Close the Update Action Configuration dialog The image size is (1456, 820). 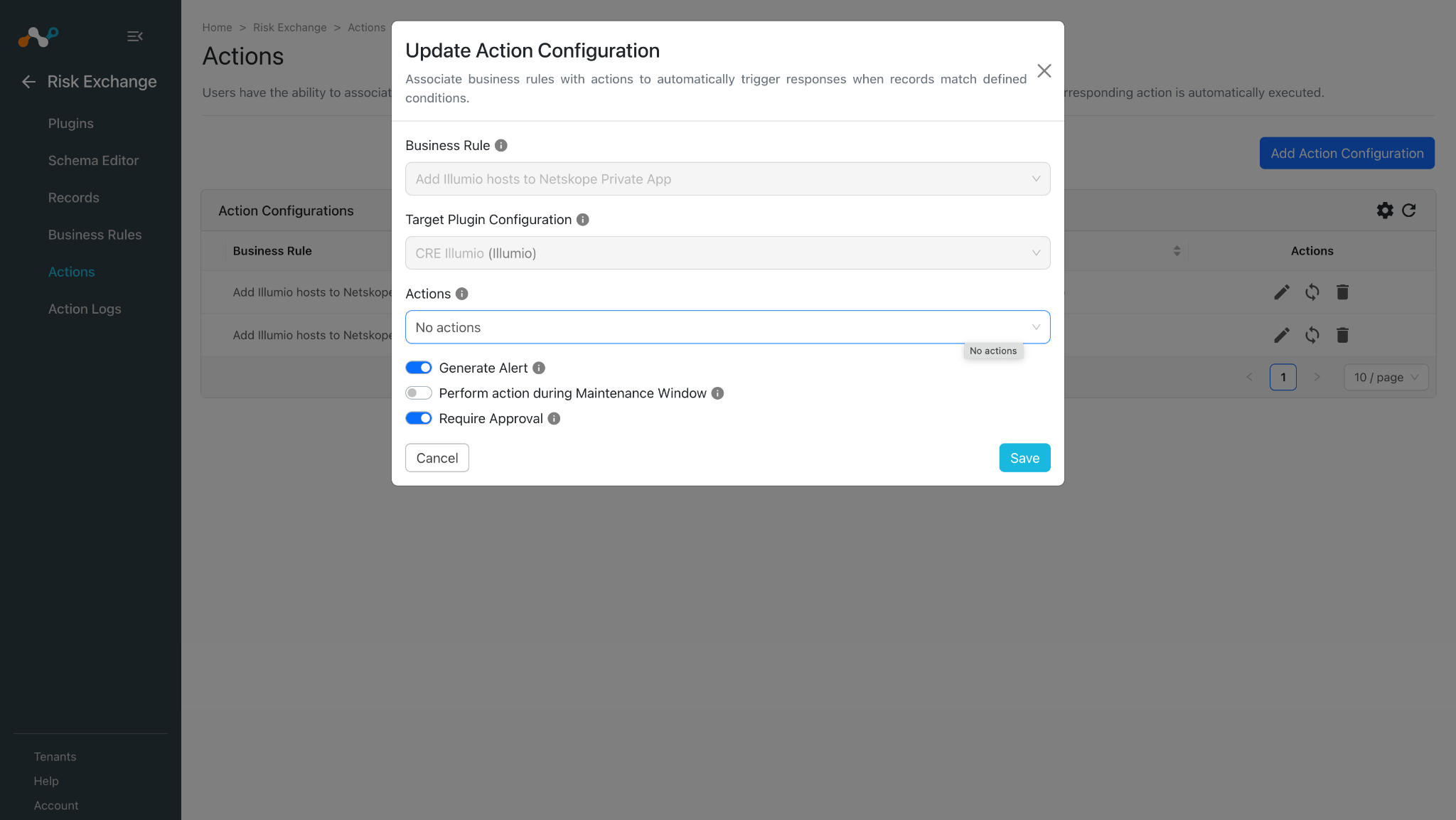(1044, 71)
